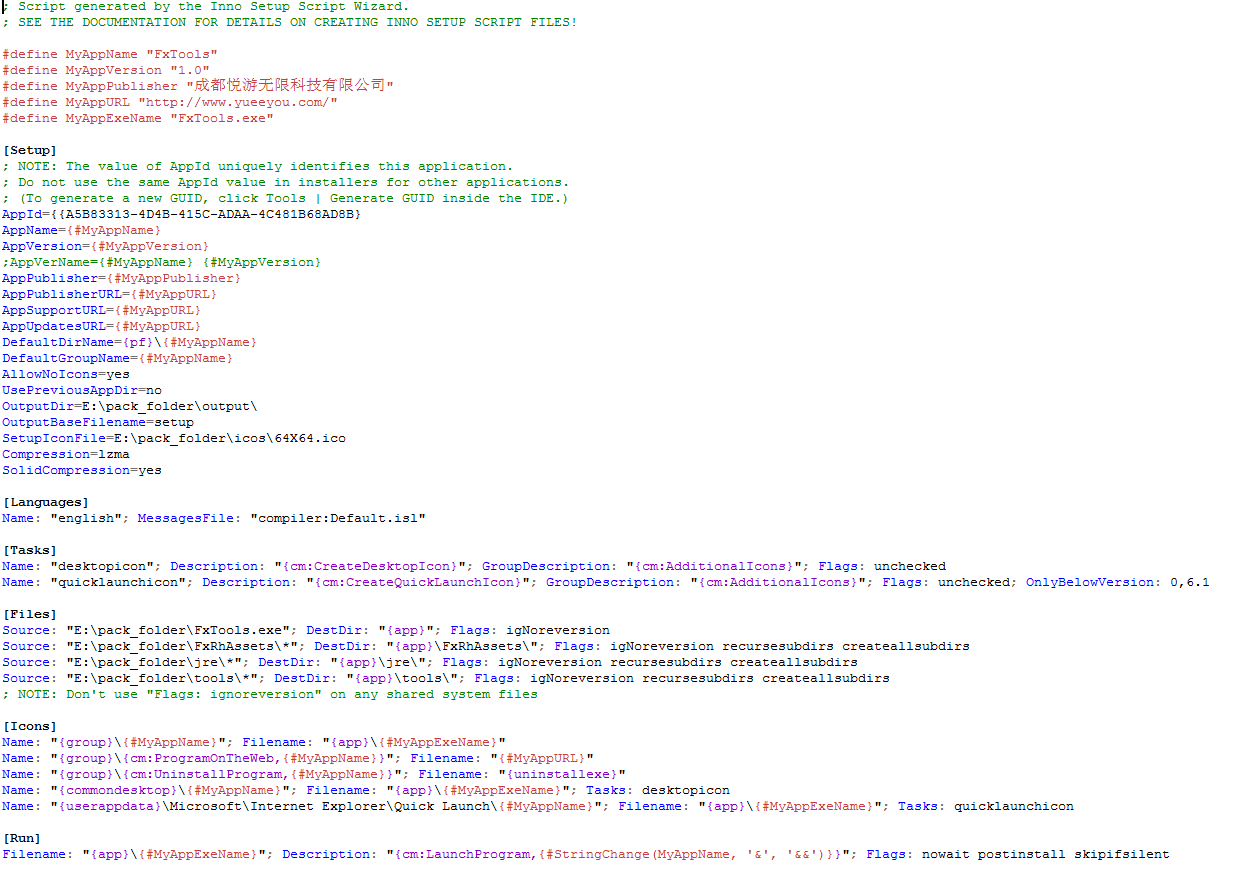Click the comment "Script generated by the Inno Setup Script Wizard"

(206, 6)
